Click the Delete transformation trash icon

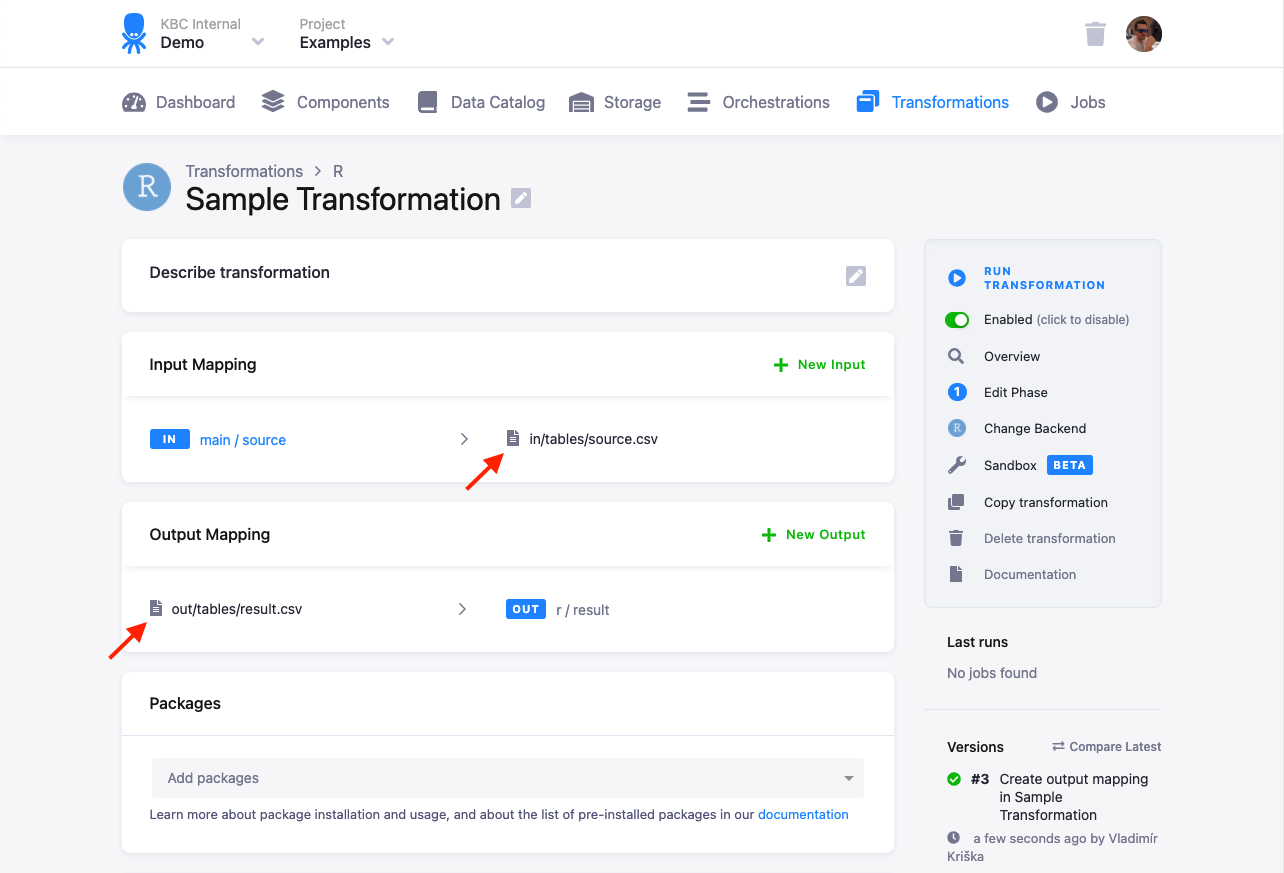point(956,538)
